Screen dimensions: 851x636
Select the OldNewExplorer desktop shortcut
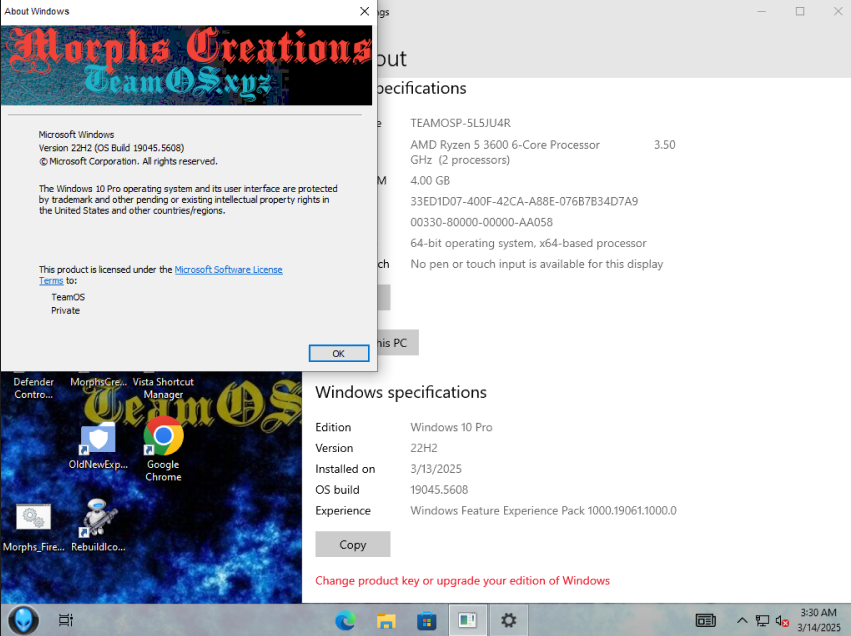point(98,446)
